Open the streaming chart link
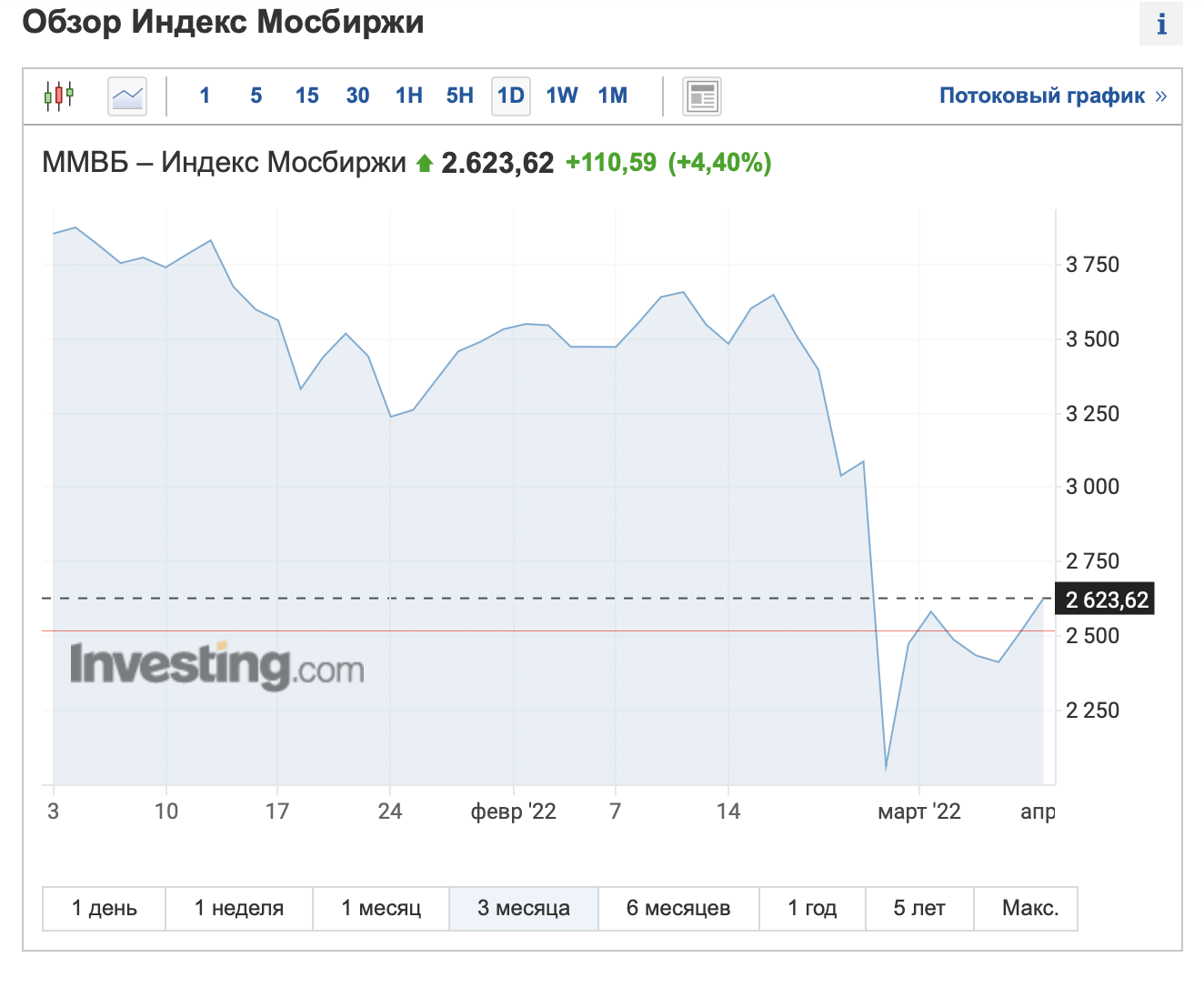This screenshot has height=988, width=1204. (1053, 96)
